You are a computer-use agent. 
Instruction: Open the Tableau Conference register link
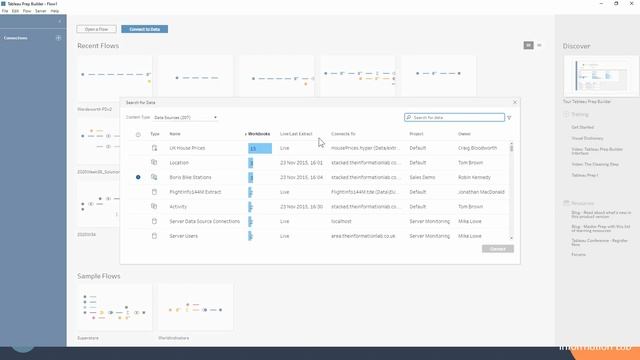pyautogui.click(x=599, y=242)
